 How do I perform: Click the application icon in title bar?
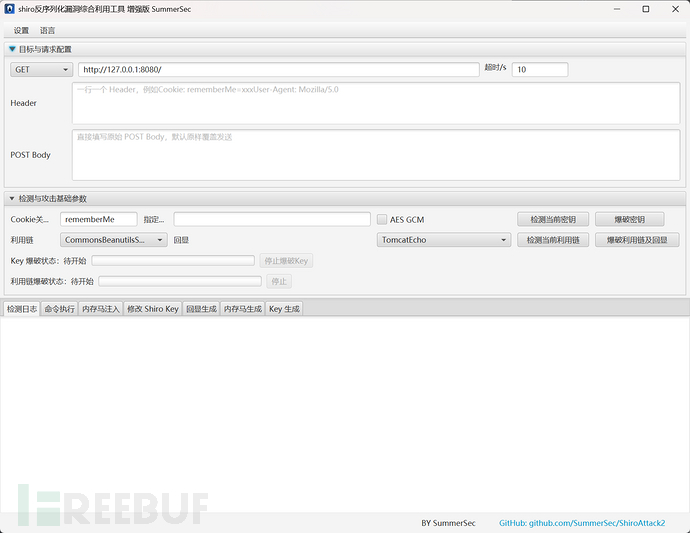(9, 9)
